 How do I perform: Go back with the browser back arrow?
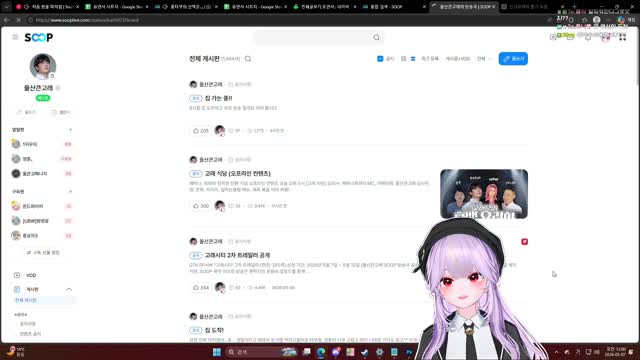point(7,20)
